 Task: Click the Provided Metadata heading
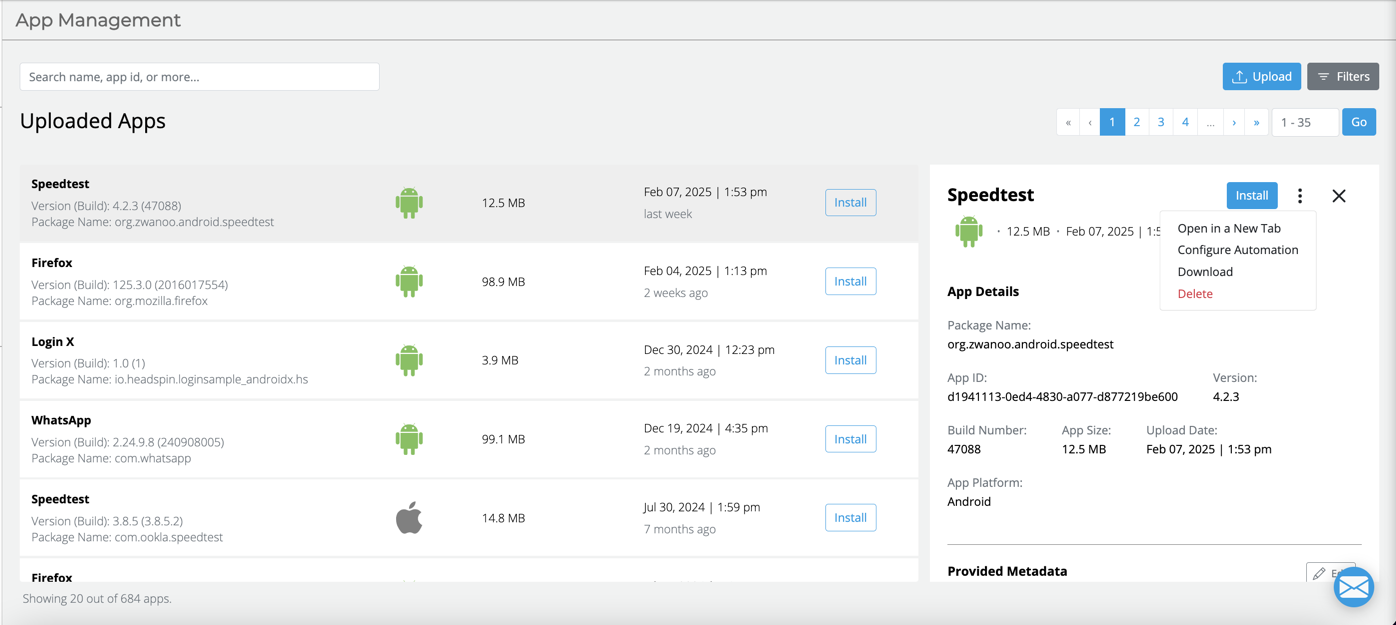click(x=1007, y=571)
